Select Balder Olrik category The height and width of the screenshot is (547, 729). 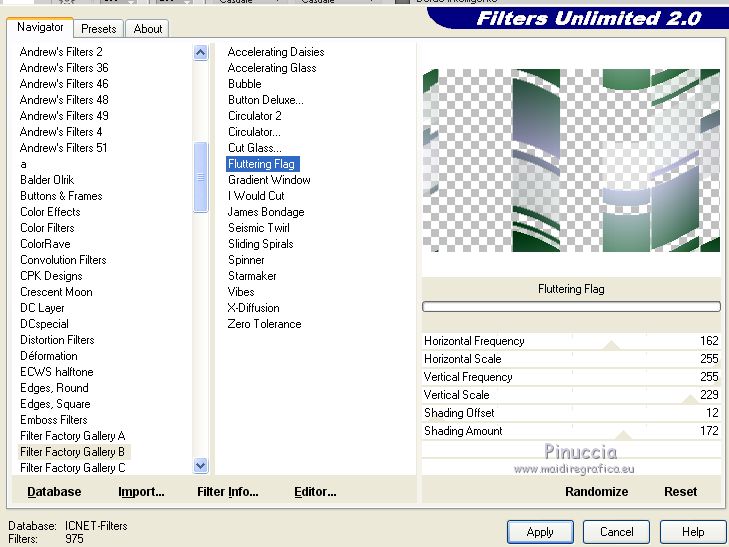tap(47, 180)
